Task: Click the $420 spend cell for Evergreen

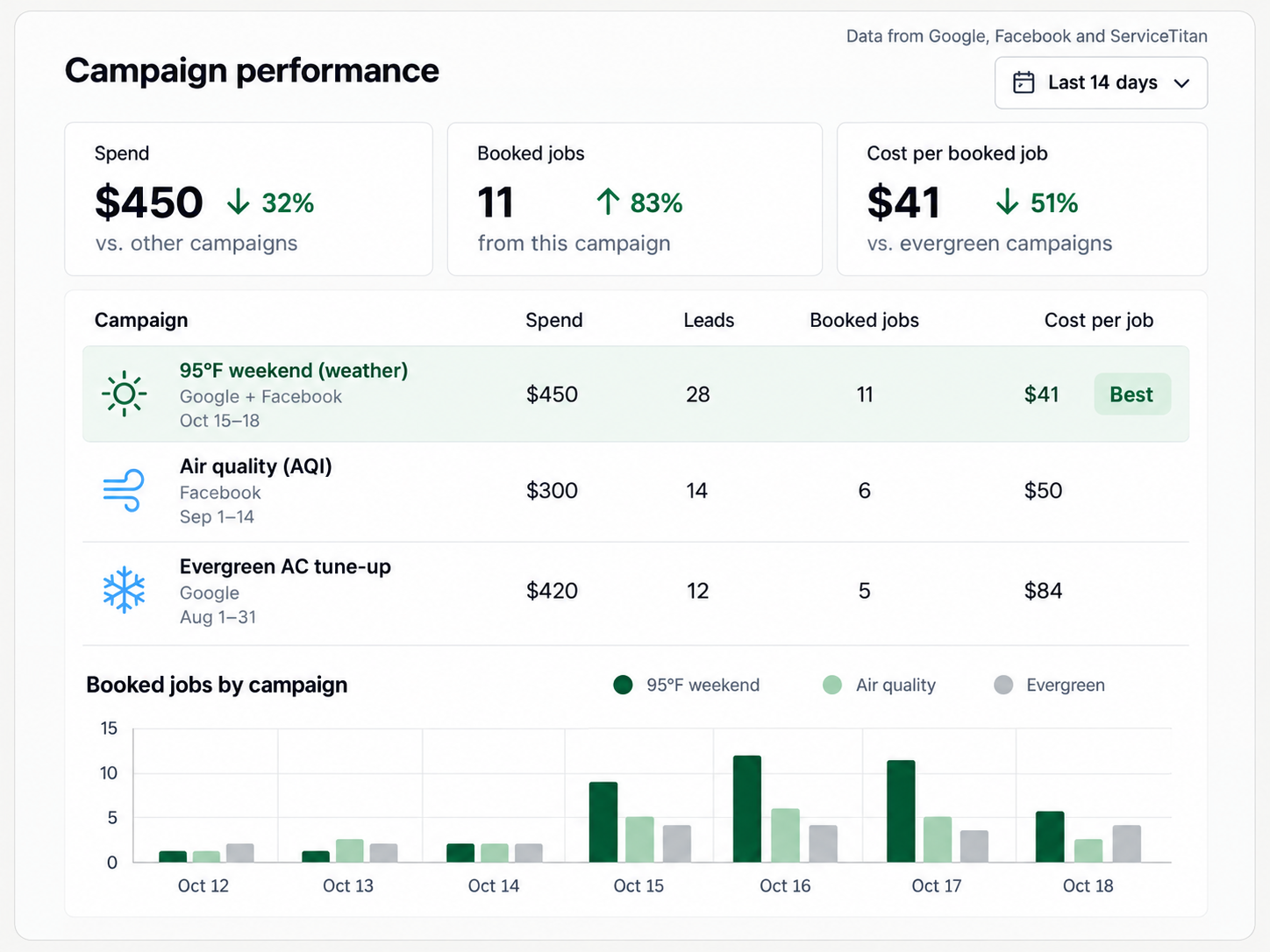Action: pos(552,591)
